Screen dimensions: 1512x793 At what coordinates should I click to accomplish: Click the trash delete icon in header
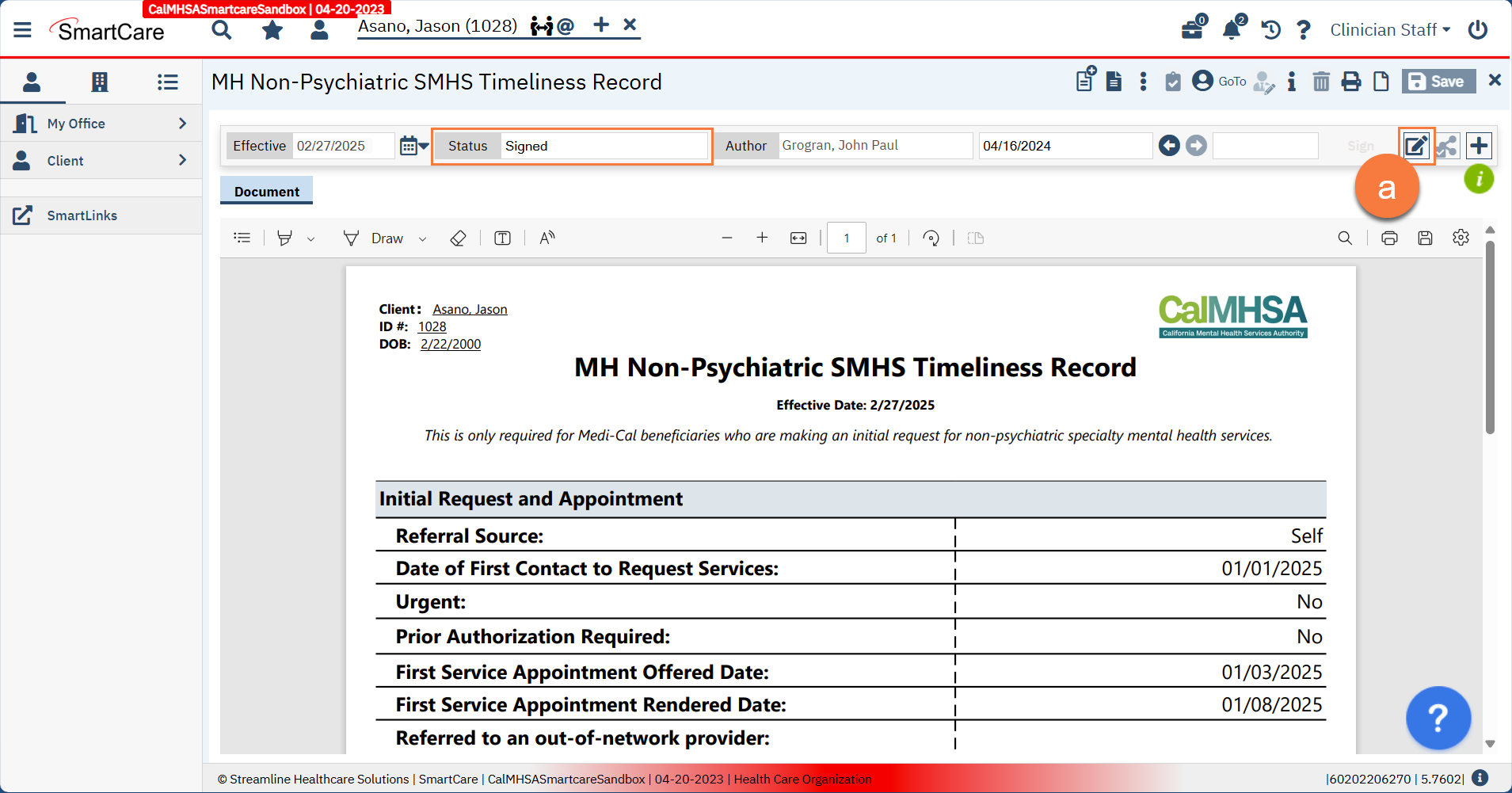(x=1320, y=82)
